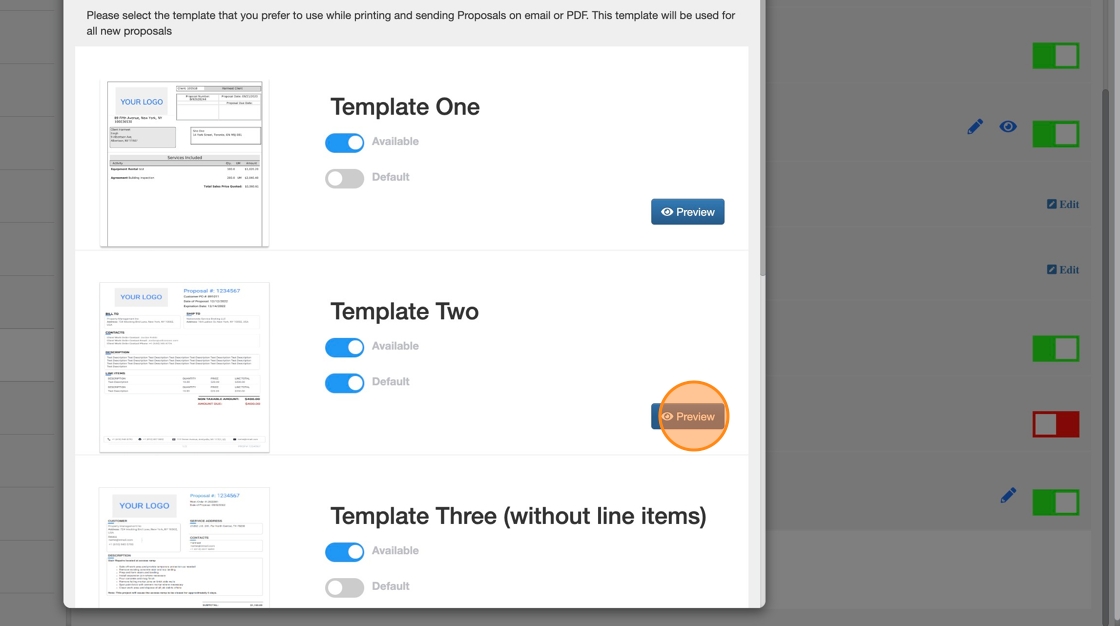This screenshot has width=1120, height=626.
Task: Click the lower Edit link
Action: point(1062,269)
